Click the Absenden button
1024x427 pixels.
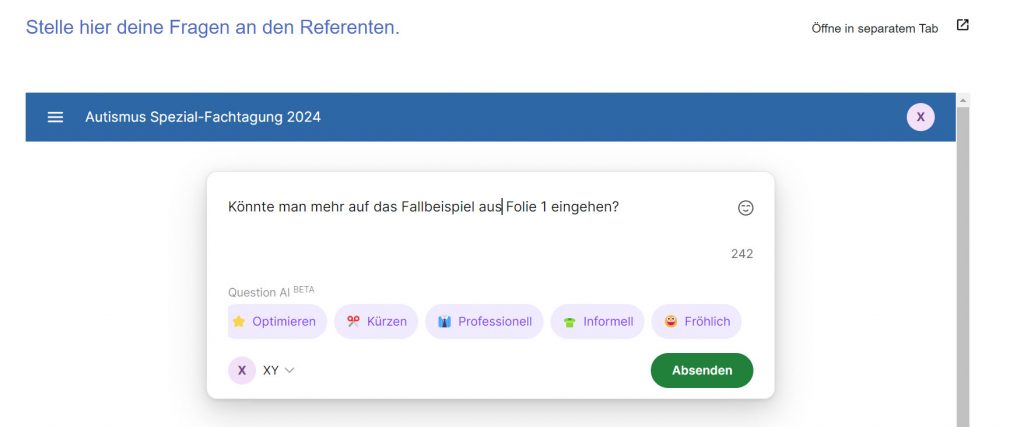click(x=701, y=370)
